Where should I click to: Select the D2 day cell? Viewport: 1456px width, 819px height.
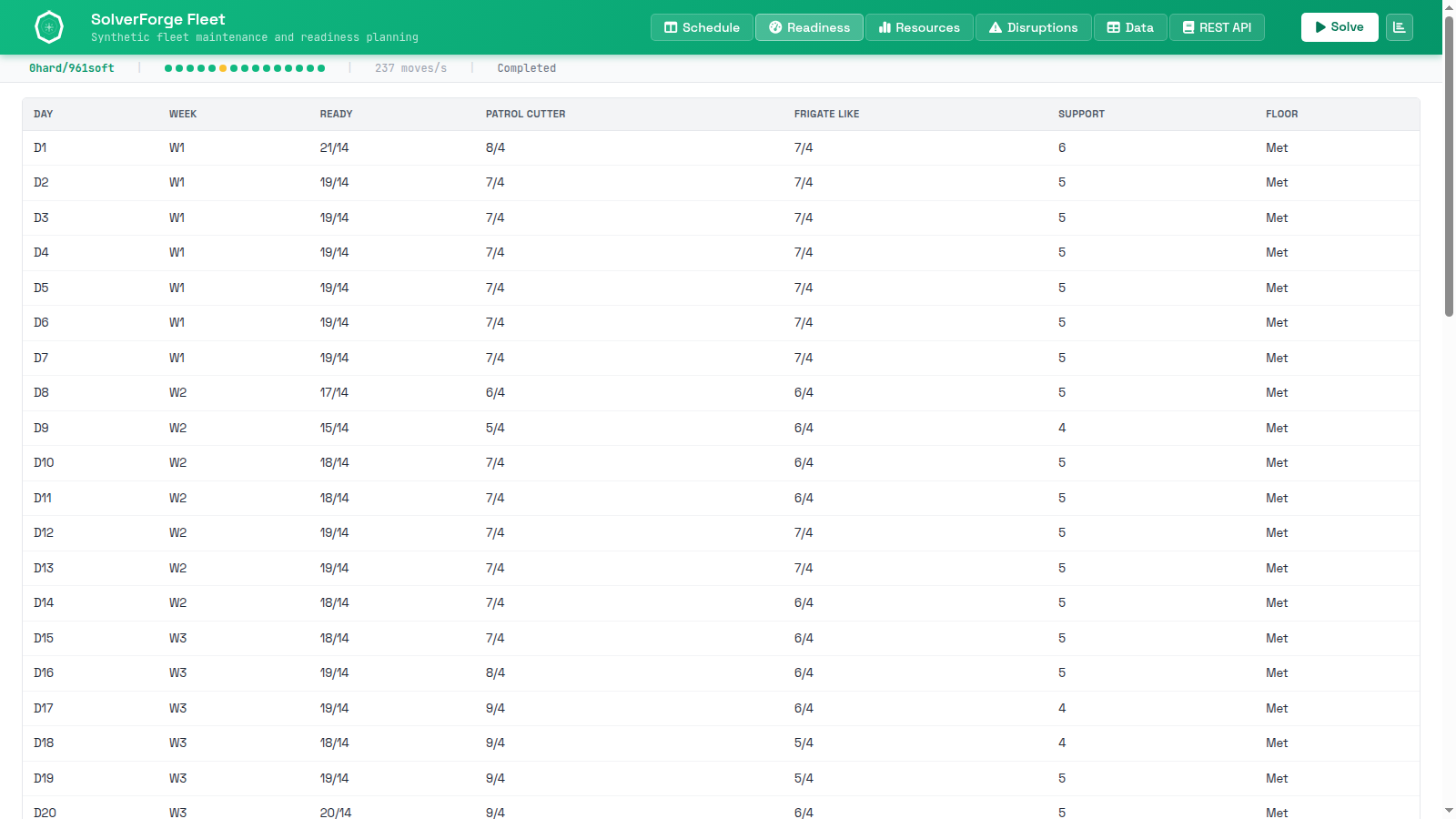pyautogui.click(x=41, y=182)
